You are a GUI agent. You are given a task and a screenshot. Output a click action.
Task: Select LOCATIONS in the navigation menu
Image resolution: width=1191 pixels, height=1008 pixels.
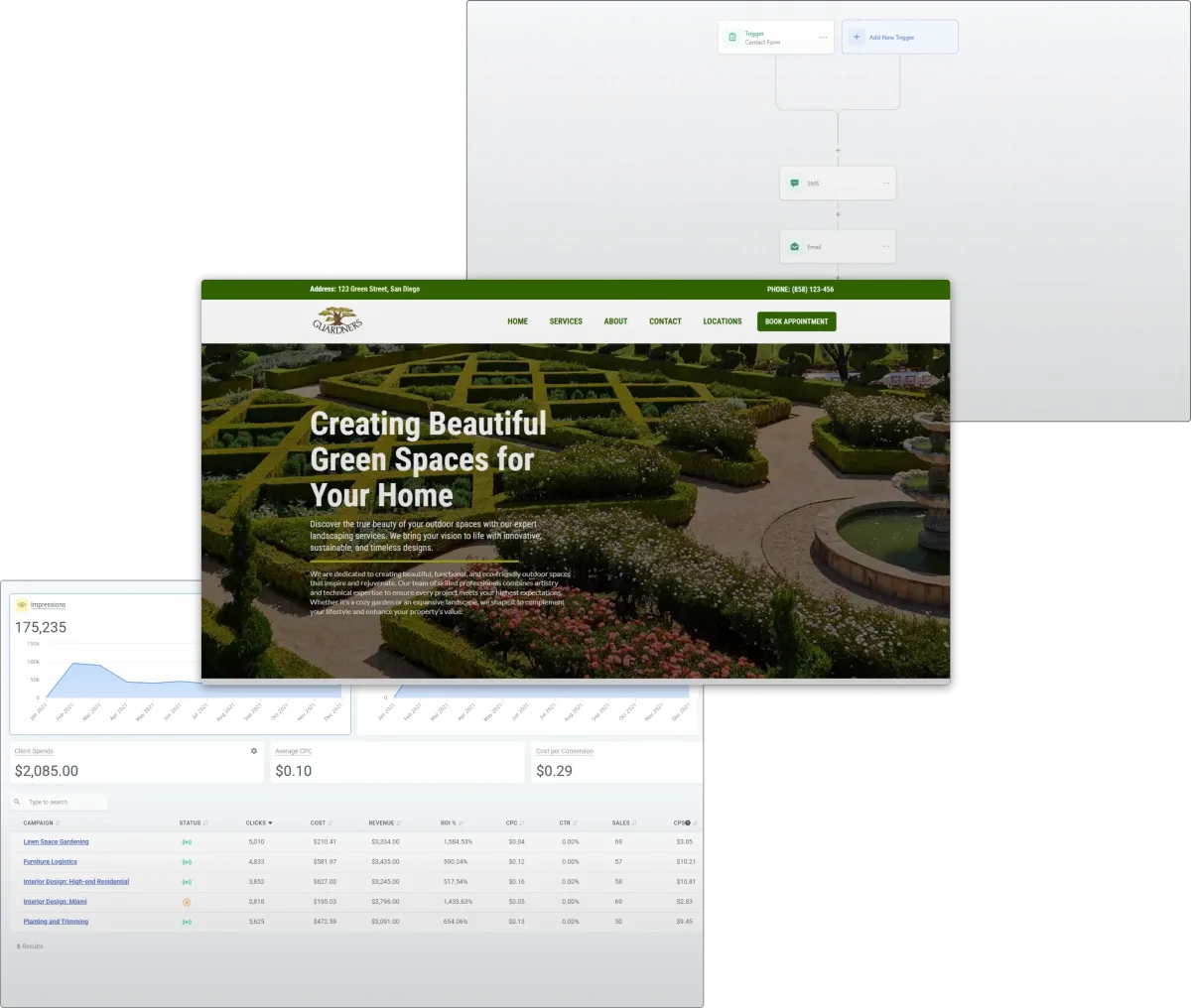[x=723, y=320]
